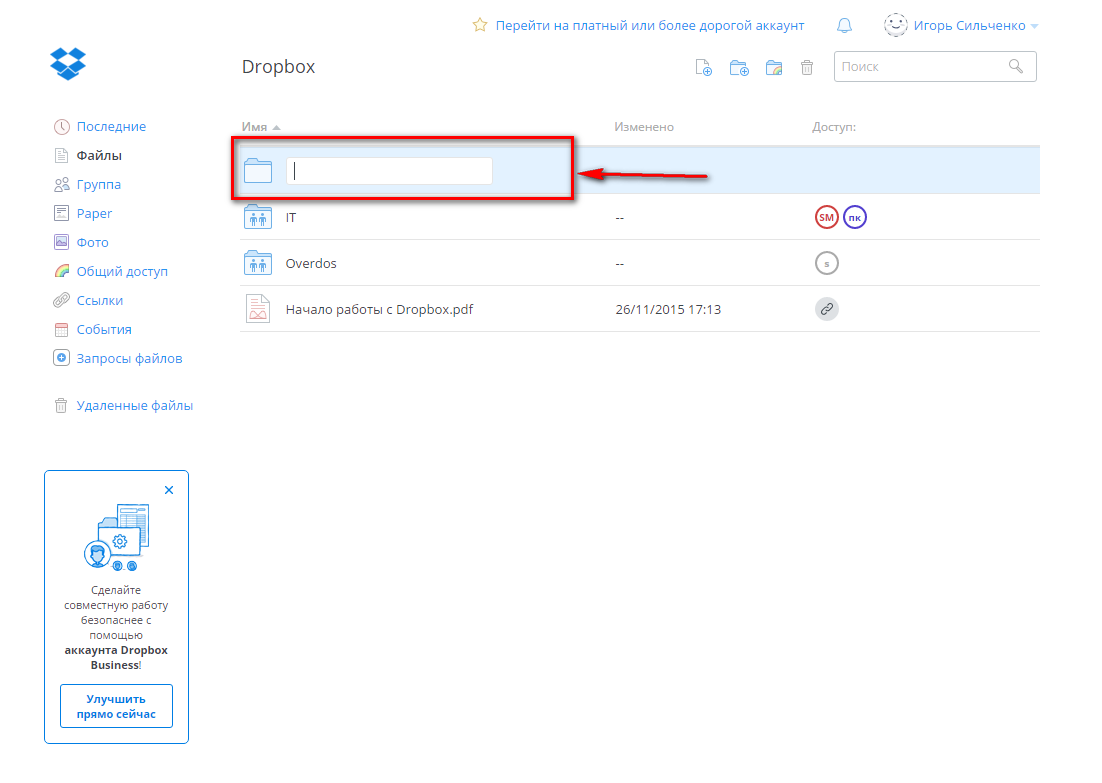
Task: Click the search magnifier icon
Action: pyautogui.click(x=1016, y=66)
